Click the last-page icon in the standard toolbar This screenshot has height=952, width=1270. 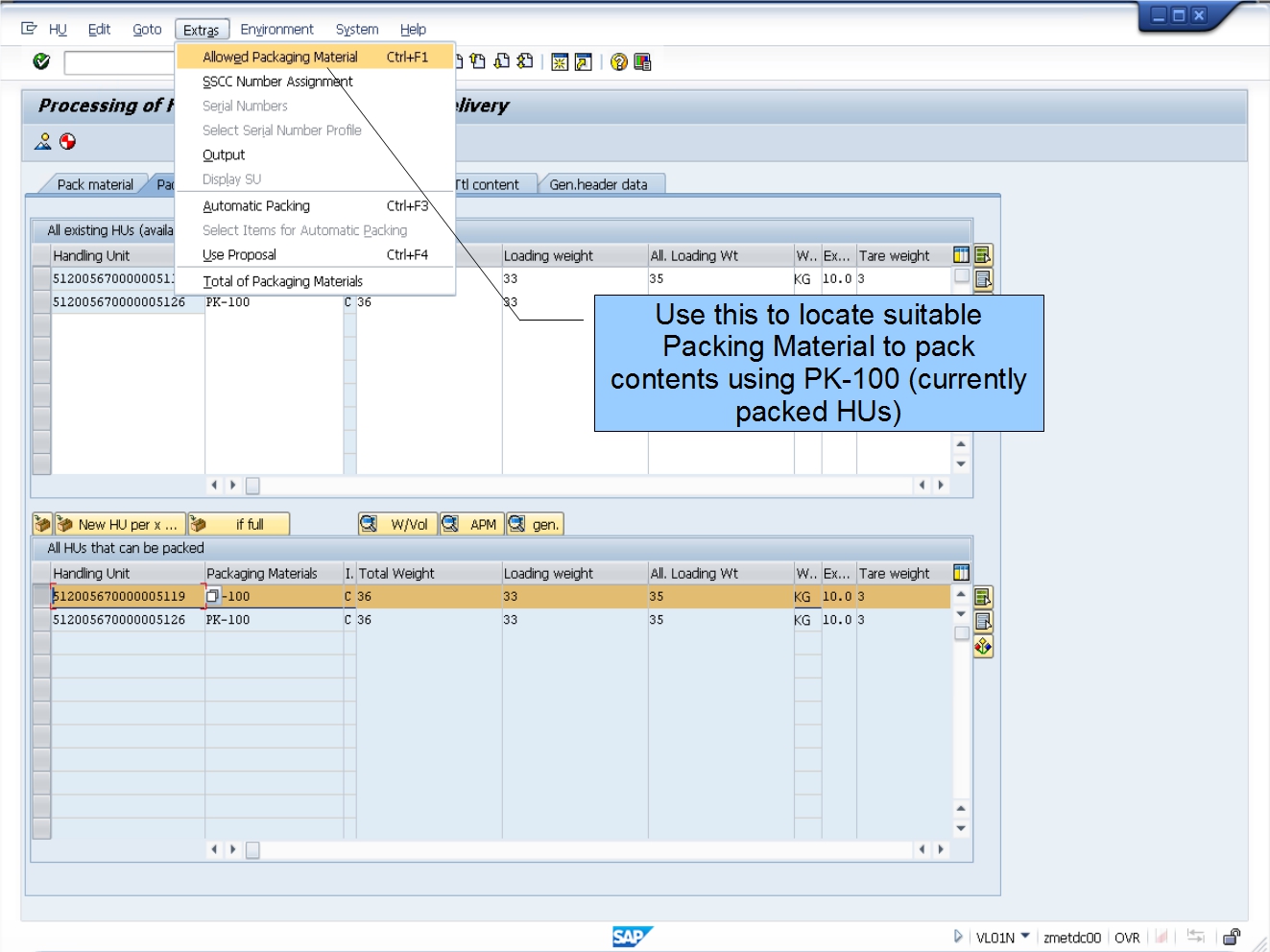524,61
